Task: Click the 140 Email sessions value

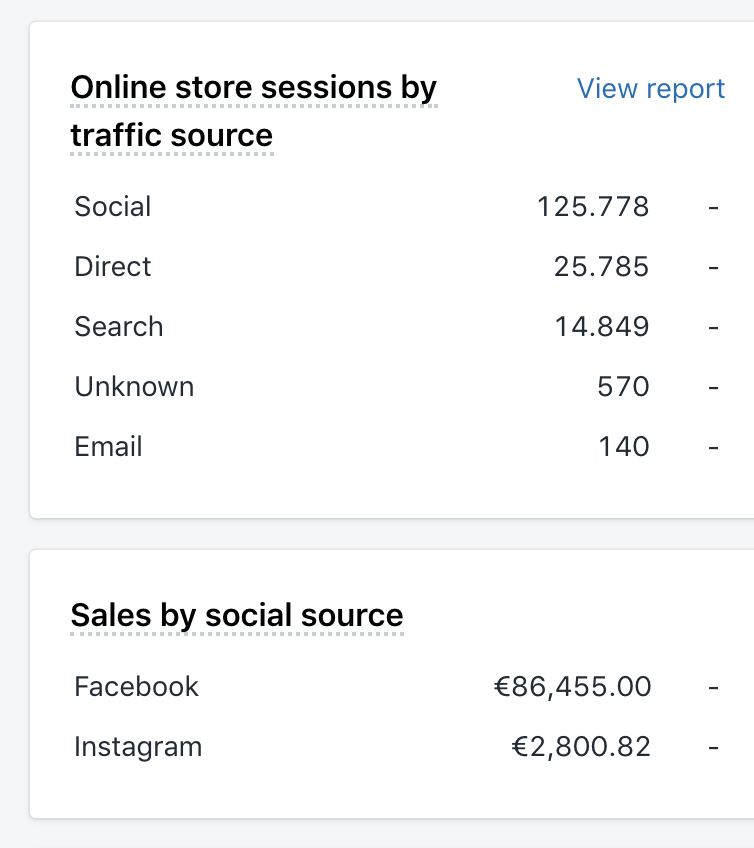Action: [624, 447]
